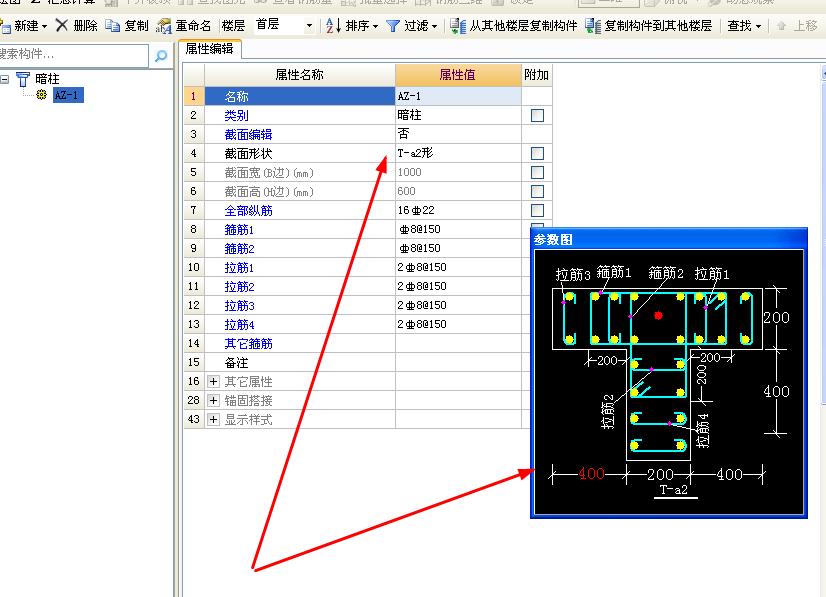This screenshot has width=826, height=597.
Task: Click the 名称 value cell AZ-1
Action: pos(458,96)
